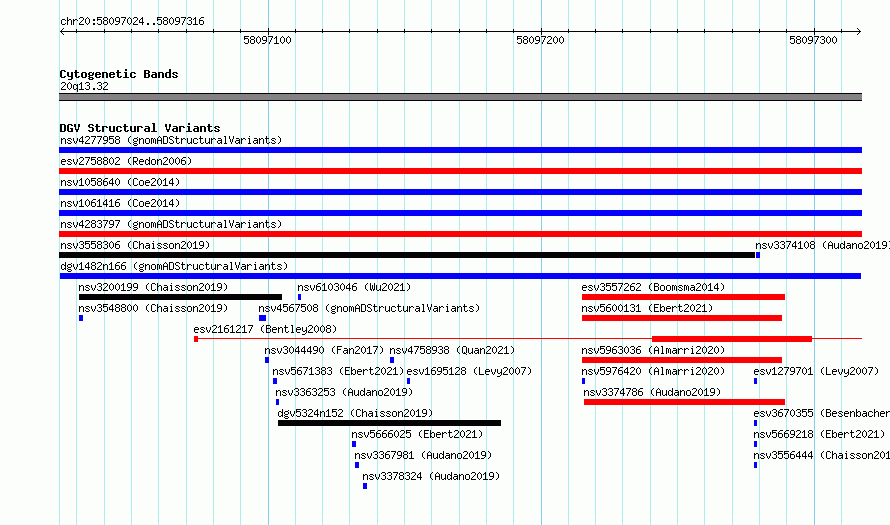This screenshot has height=525, width=890.
Task: Click the 58097100 ruler position label
Action: click(x=267, y=40)
